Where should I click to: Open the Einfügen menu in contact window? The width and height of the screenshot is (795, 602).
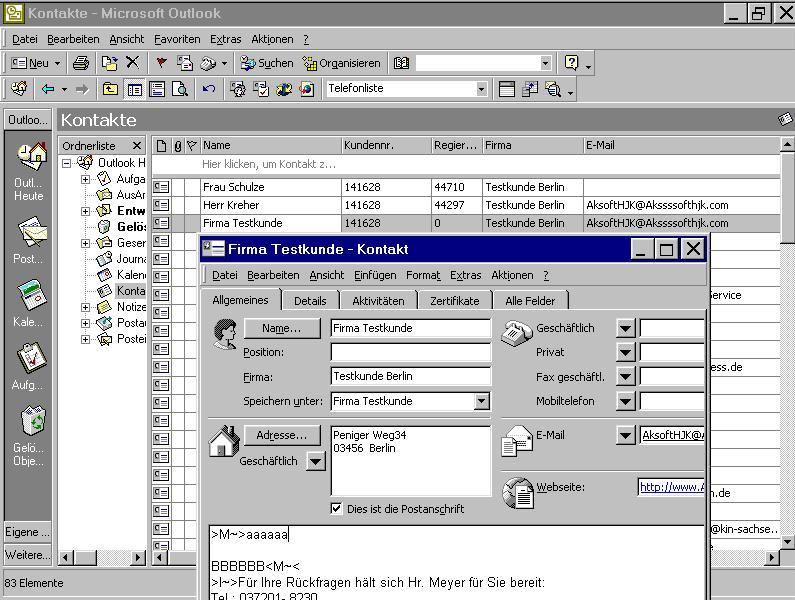374,275
